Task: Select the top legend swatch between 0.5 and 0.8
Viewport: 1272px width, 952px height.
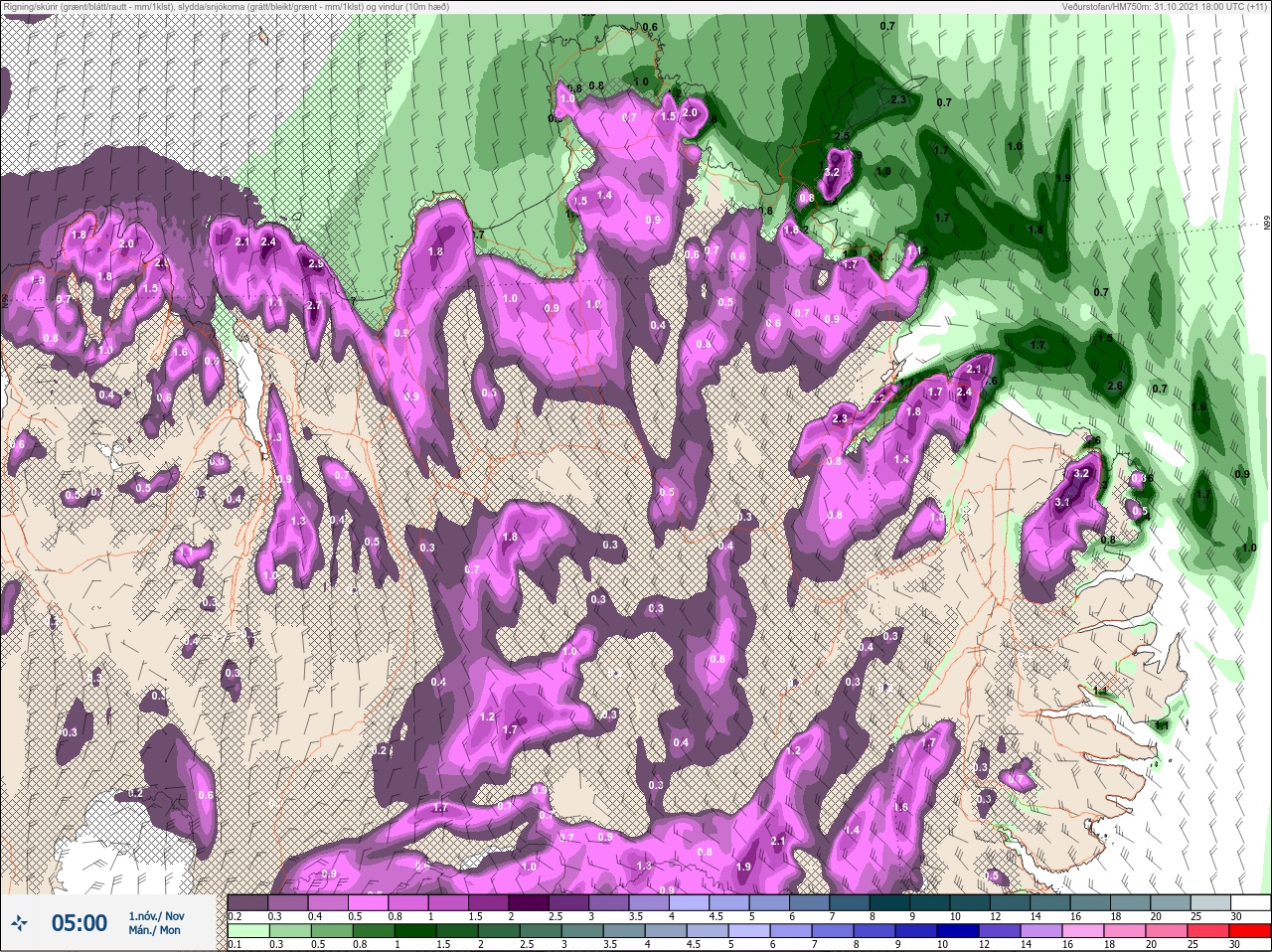Action: (x=368, y=901)
